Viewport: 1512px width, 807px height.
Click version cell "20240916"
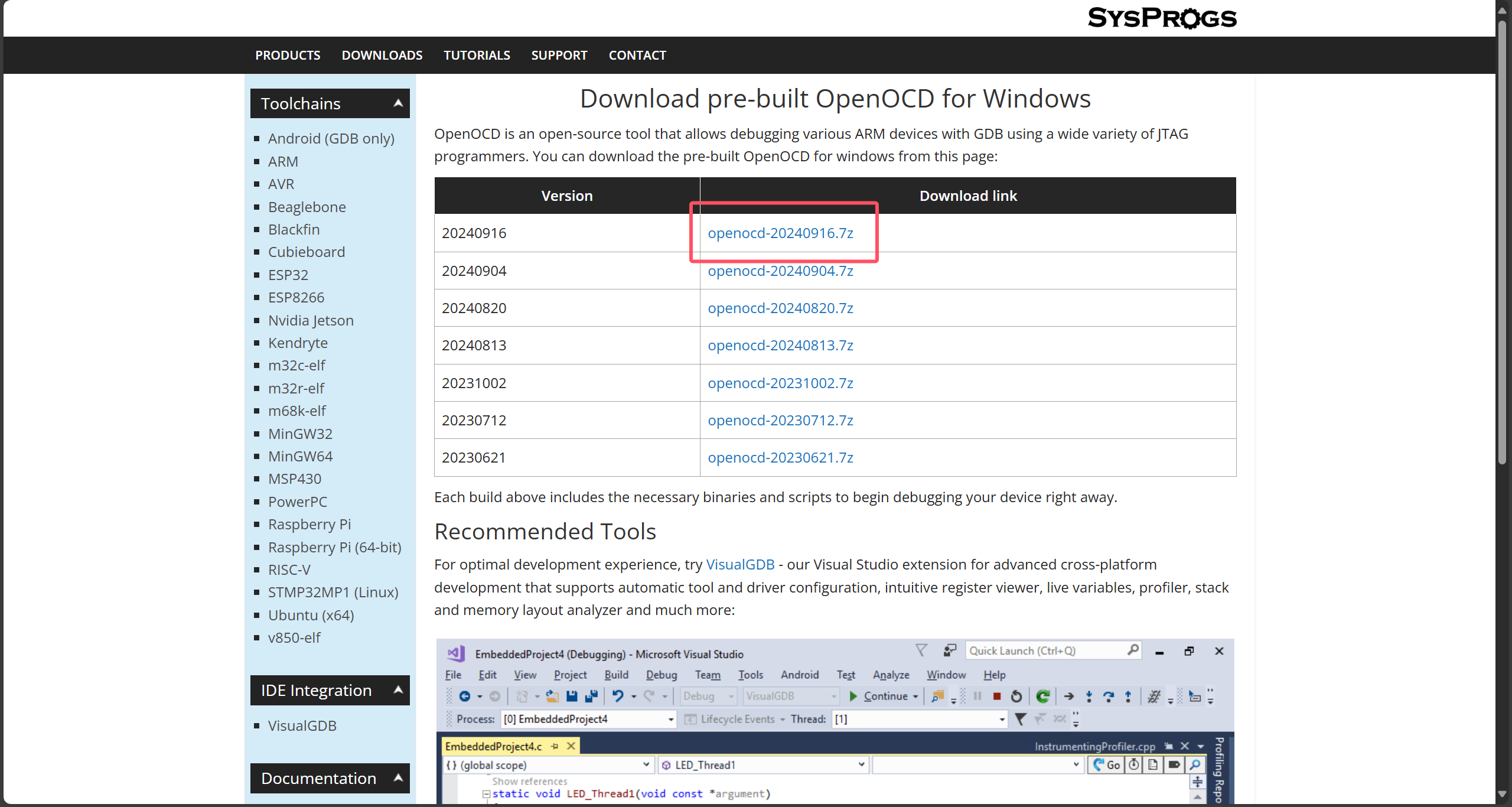[567, 233]
